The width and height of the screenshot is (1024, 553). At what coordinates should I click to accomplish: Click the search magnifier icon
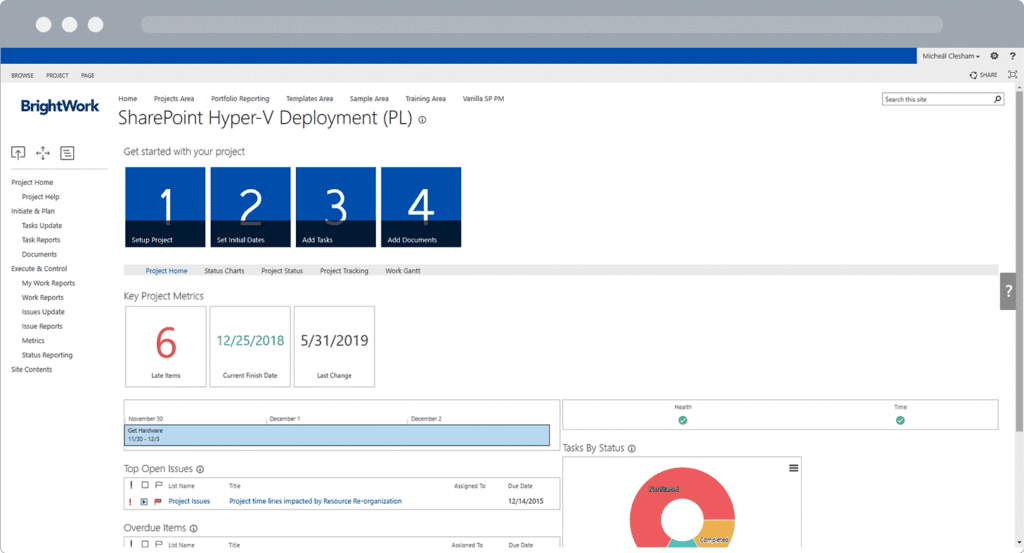(x=997, y=99)
